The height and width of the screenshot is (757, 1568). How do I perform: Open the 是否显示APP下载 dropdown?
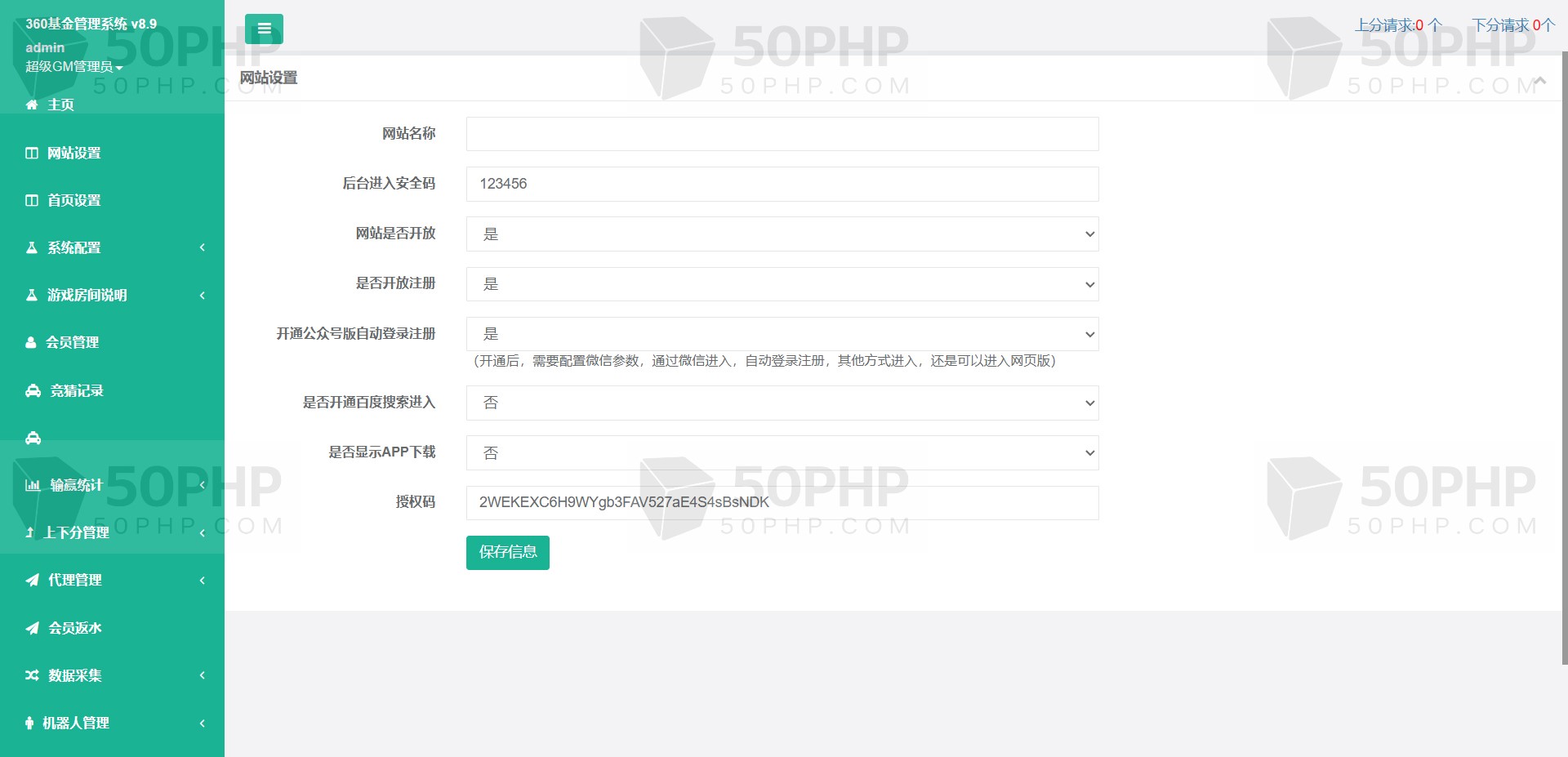[782, 453]
